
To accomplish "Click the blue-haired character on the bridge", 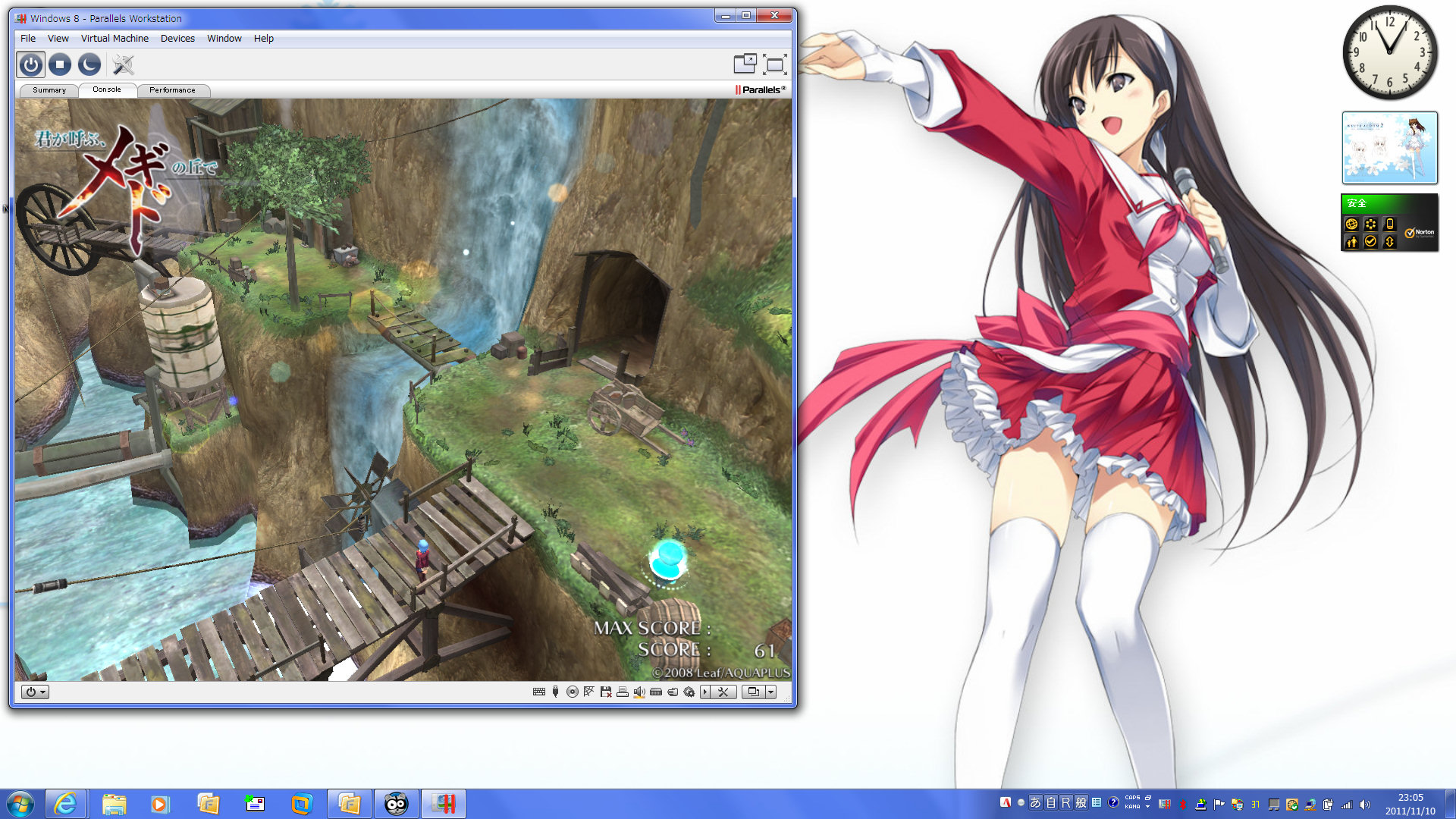I will (422, 560).
